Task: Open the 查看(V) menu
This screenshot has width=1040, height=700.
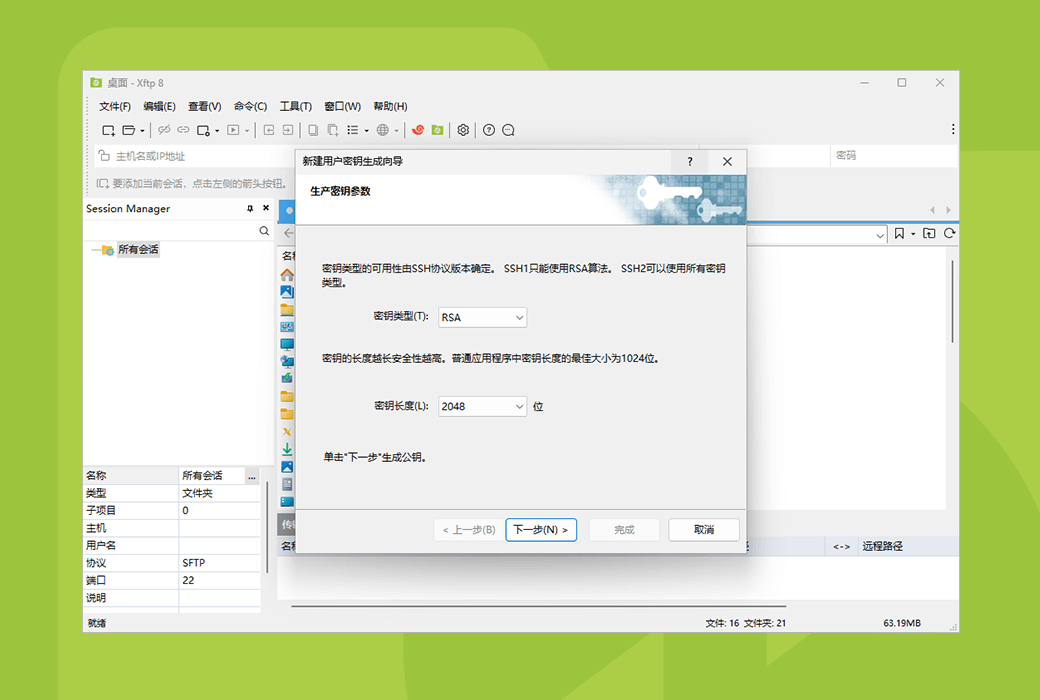Action: coord(204,106)
